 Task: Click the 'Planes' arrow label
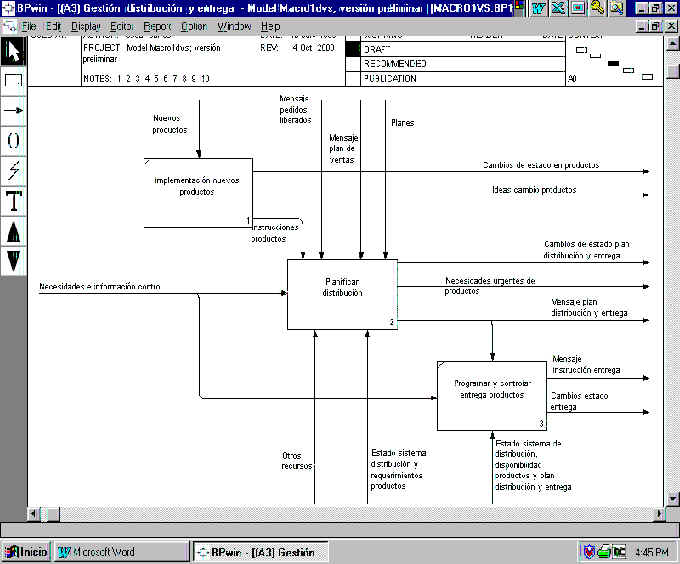[x=403, y=123]
